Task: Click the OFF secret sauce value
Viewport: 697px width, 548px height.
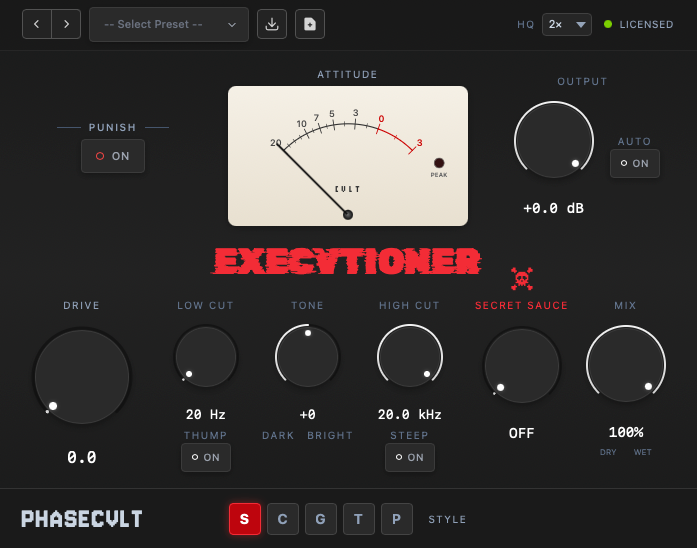Action: [x=521, y=433]
